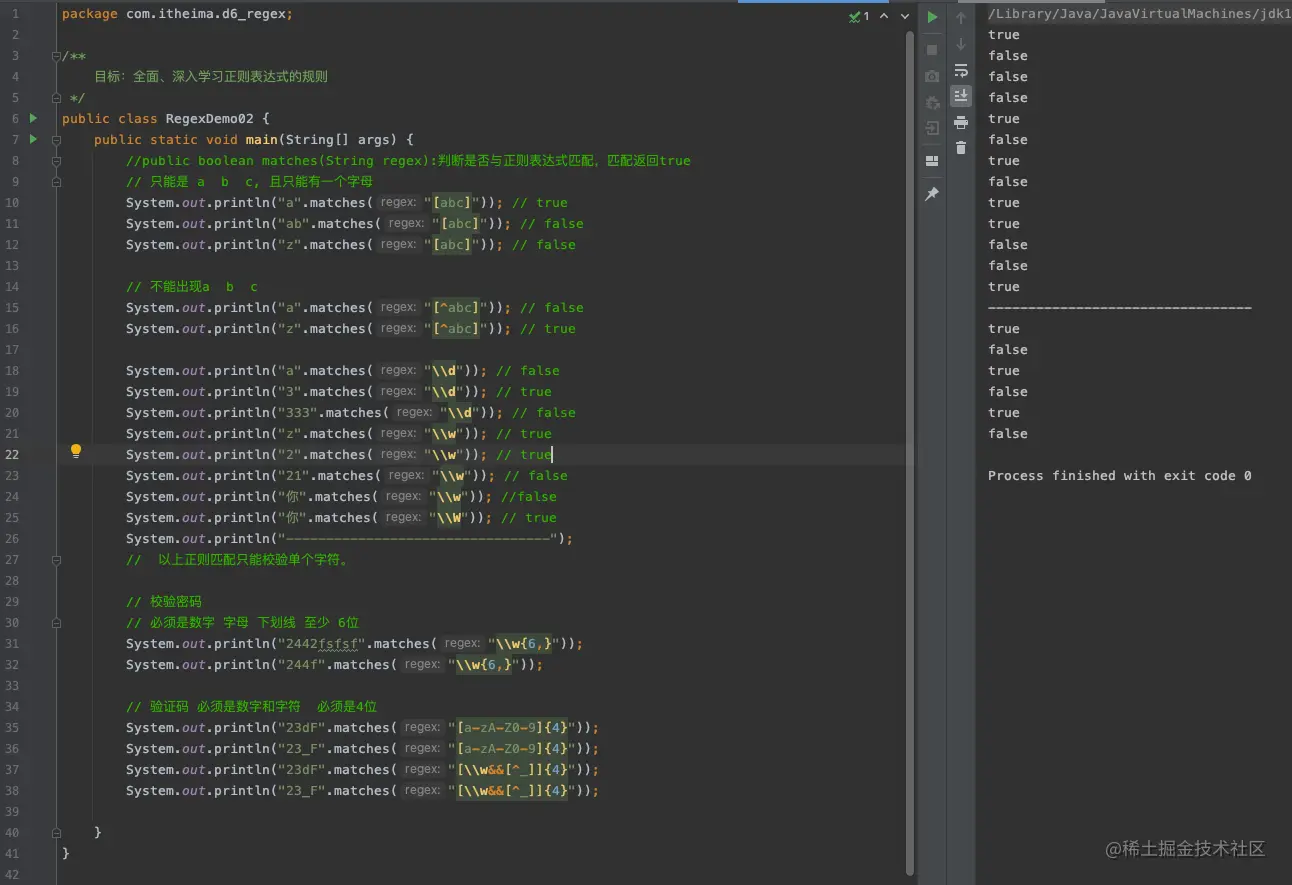
Task: Click 'Process finished with exit code 0'
Action: point(1120,476)
